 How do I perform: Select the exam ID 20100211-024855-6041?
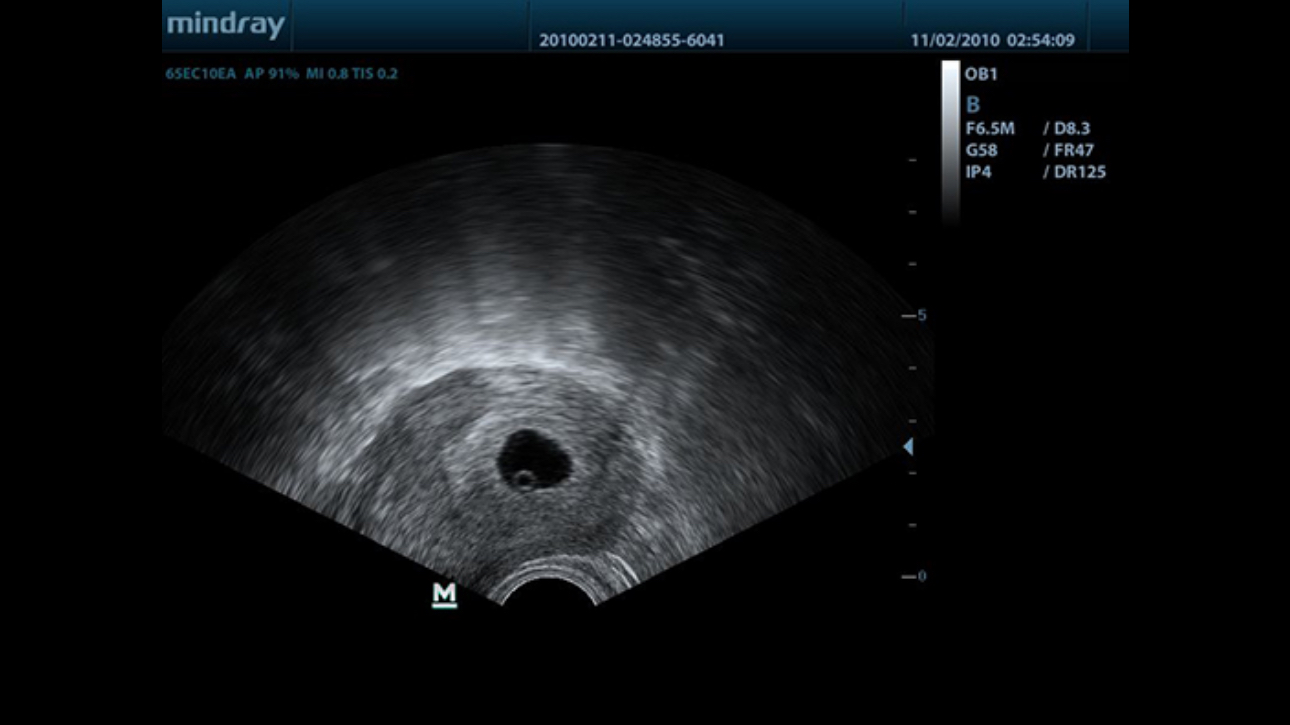(x=631, y=41)
